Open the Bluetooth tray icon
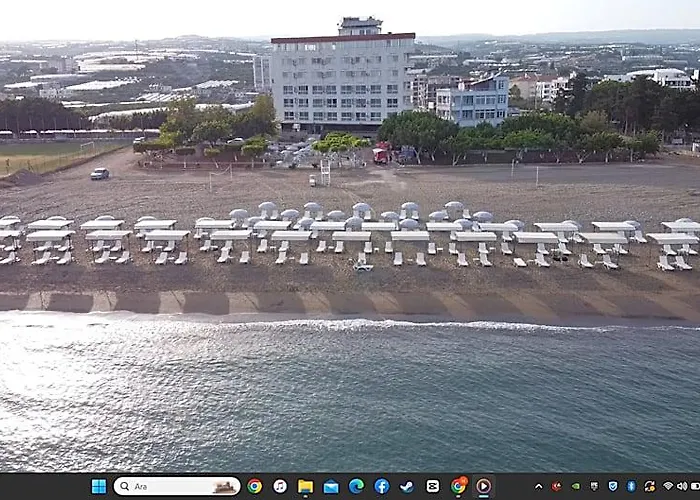This screenshot has width=700, height=500. (x=631, y=486)
